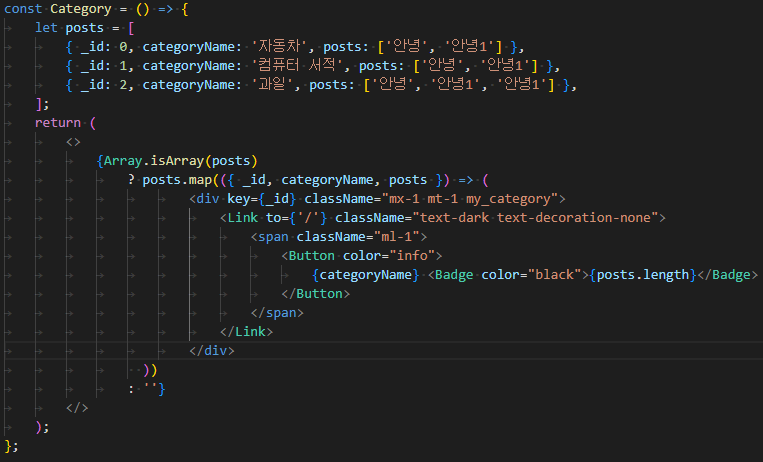Click the return keyword
The width and height of the screenshot is (763, 462).
pos(58,123)
